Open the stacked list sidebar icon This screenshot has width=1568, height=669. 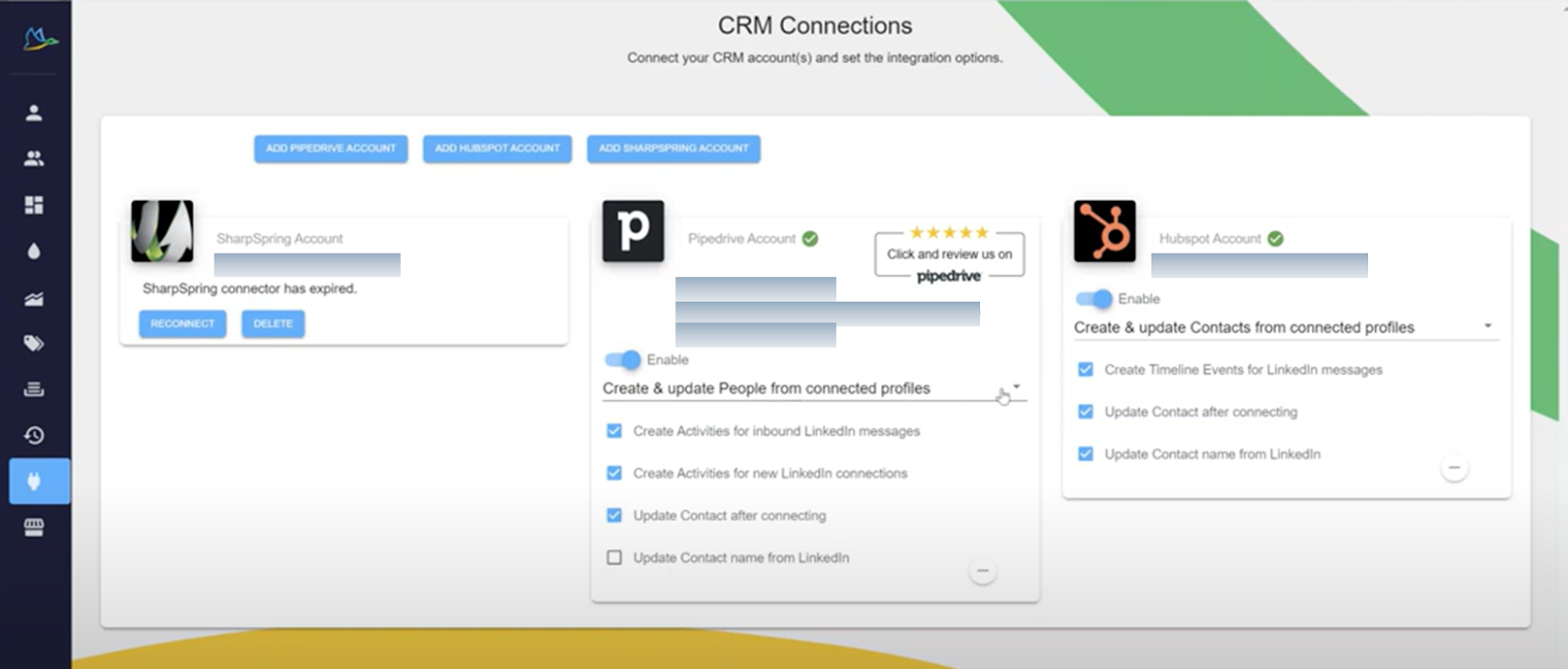tap(34, 389)
